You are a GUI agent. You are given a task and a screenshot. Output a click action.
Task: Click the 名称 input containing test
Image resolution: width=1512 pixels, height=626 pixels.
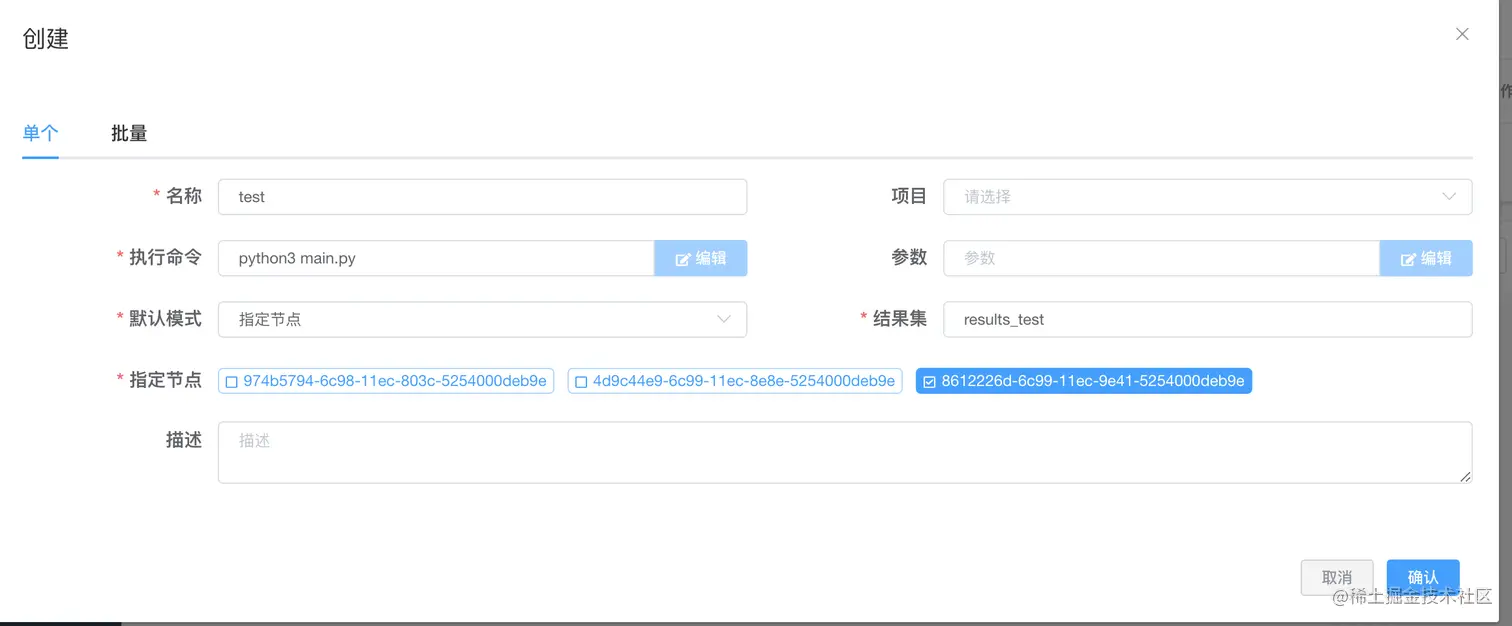pyautogui.click(x=482, y=197)
